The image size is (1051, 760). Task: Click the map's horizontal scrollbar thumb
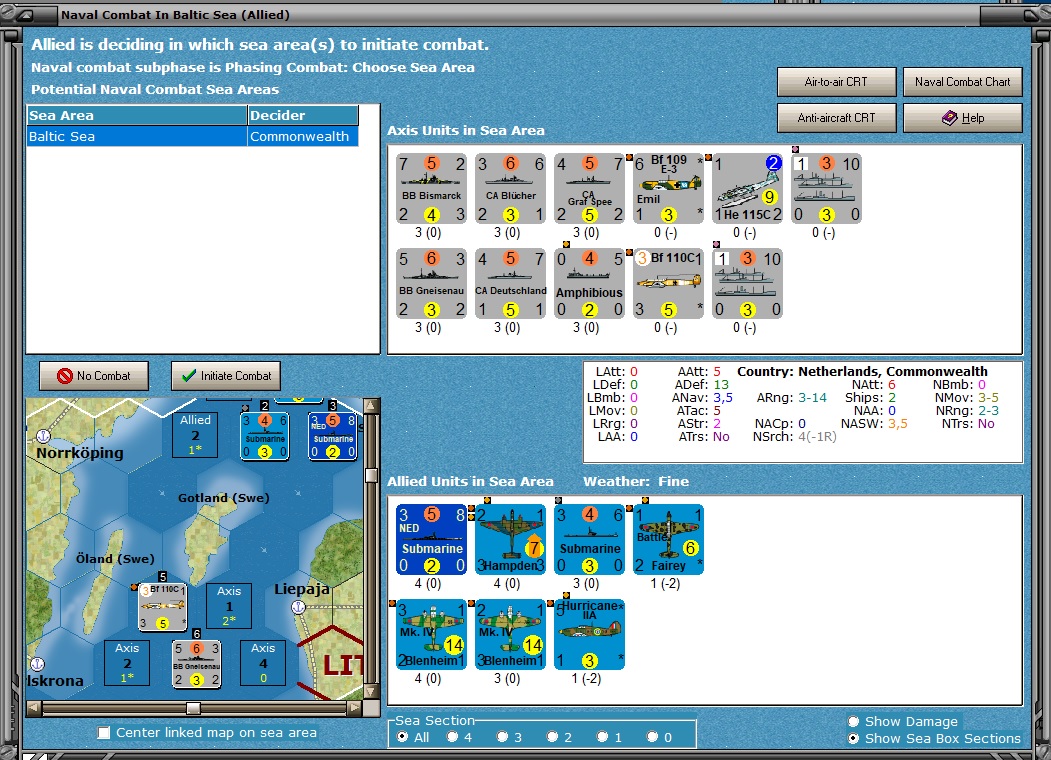point(193,708)
